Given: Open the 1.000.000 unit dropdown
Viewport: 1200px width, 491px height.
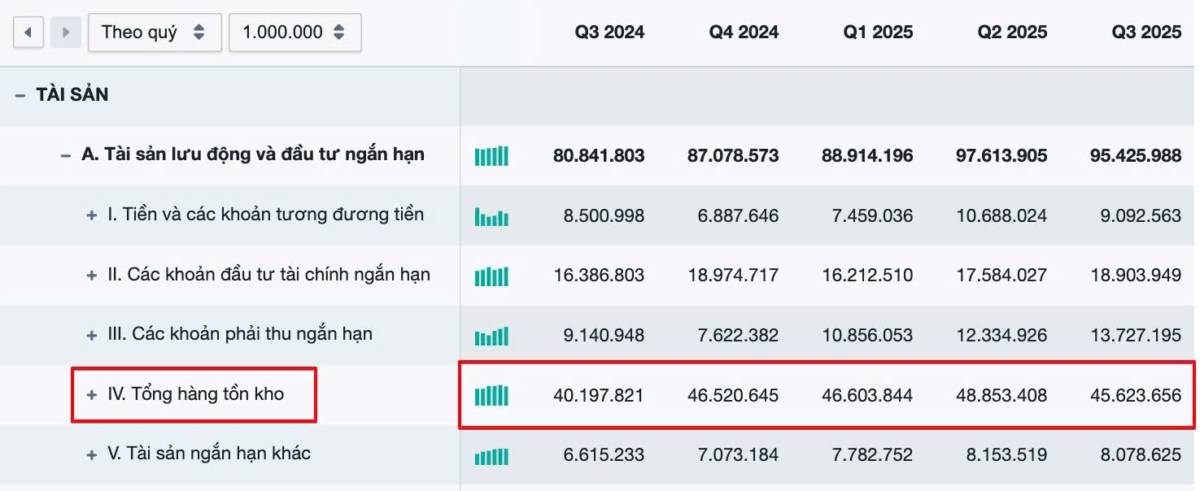Looking at the screenshot, I should (295, 32).
